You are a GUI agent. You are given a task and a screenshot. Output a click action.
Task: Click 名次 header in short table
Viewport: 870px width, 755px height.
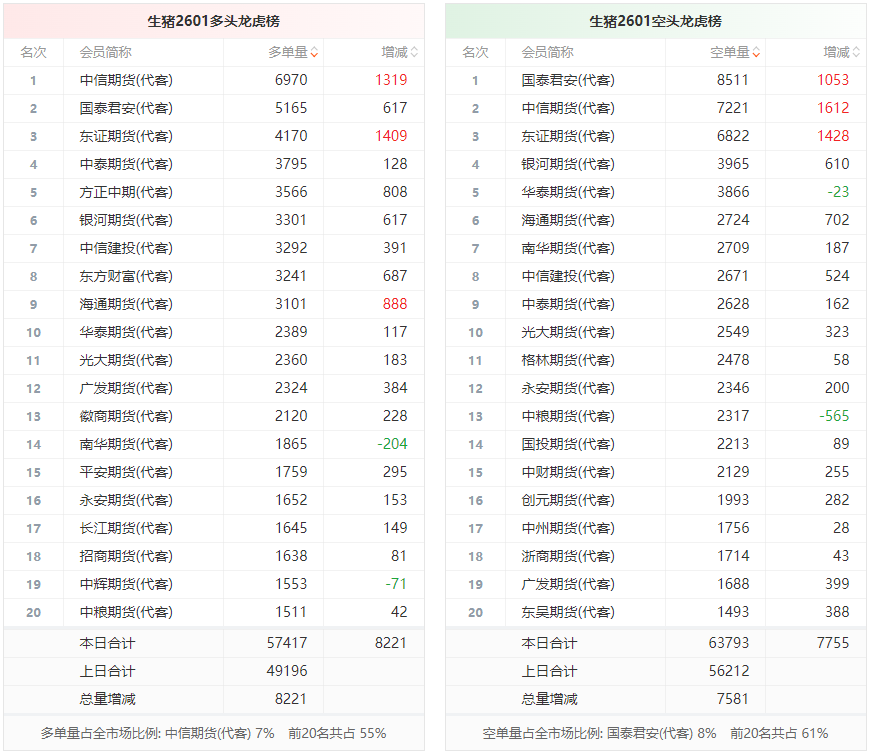tap(476, 53)
